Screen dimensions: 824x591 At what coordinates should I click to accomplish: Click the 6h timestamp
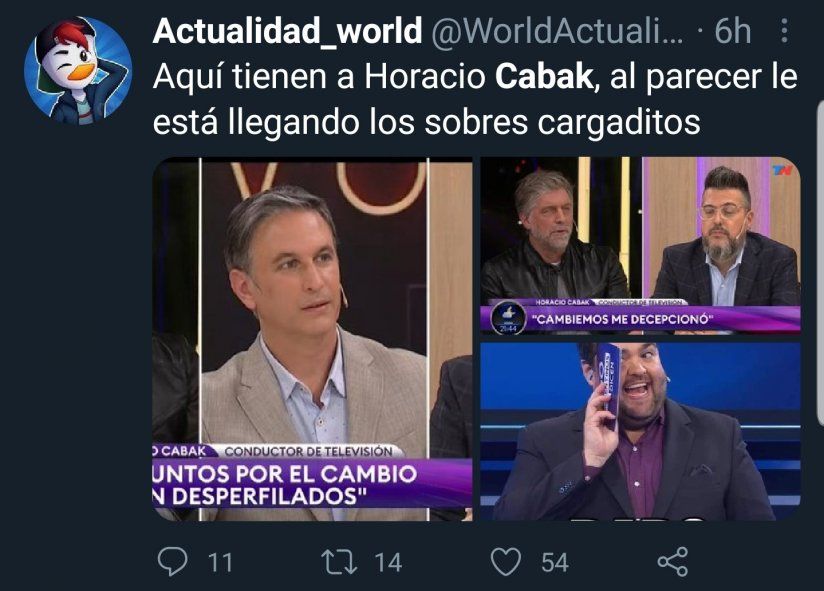coord(733,31)
